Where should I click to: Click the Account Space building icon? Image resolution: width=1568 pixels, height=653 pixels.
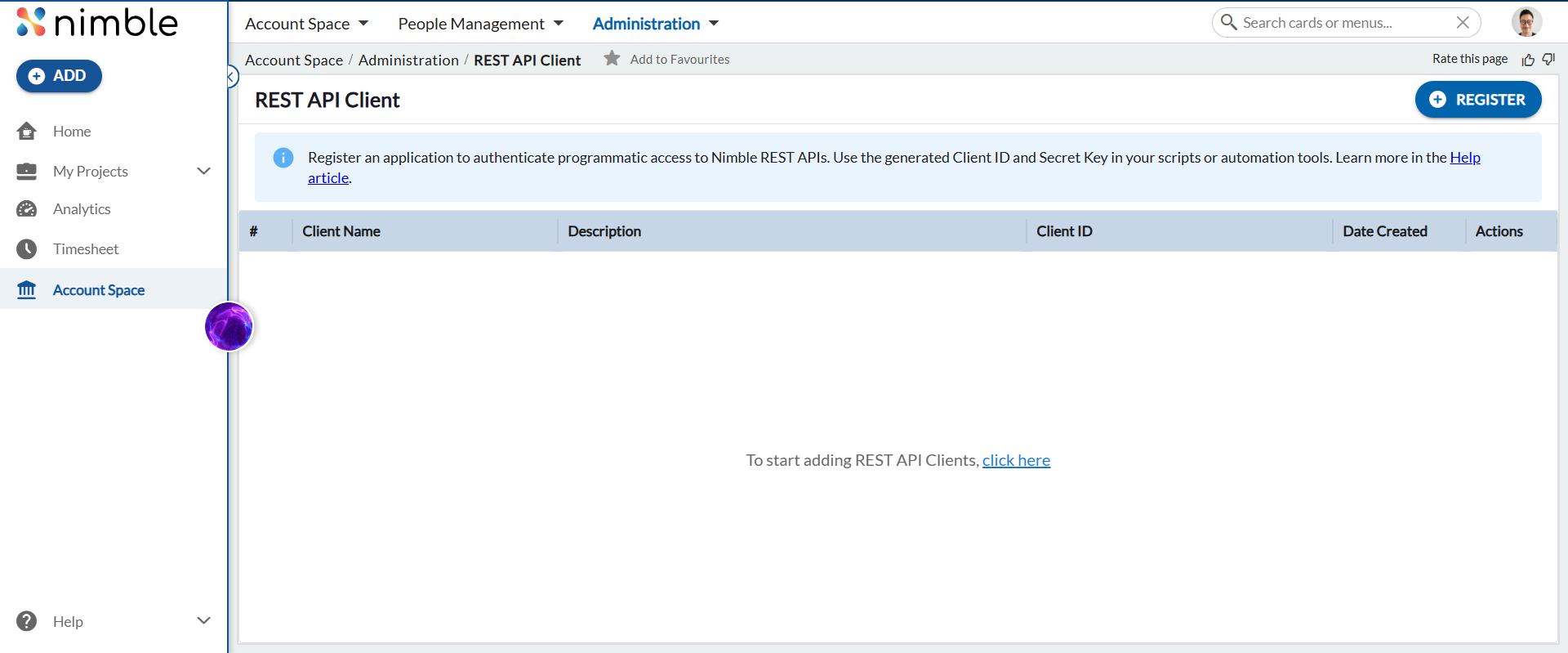coord(27,289)
